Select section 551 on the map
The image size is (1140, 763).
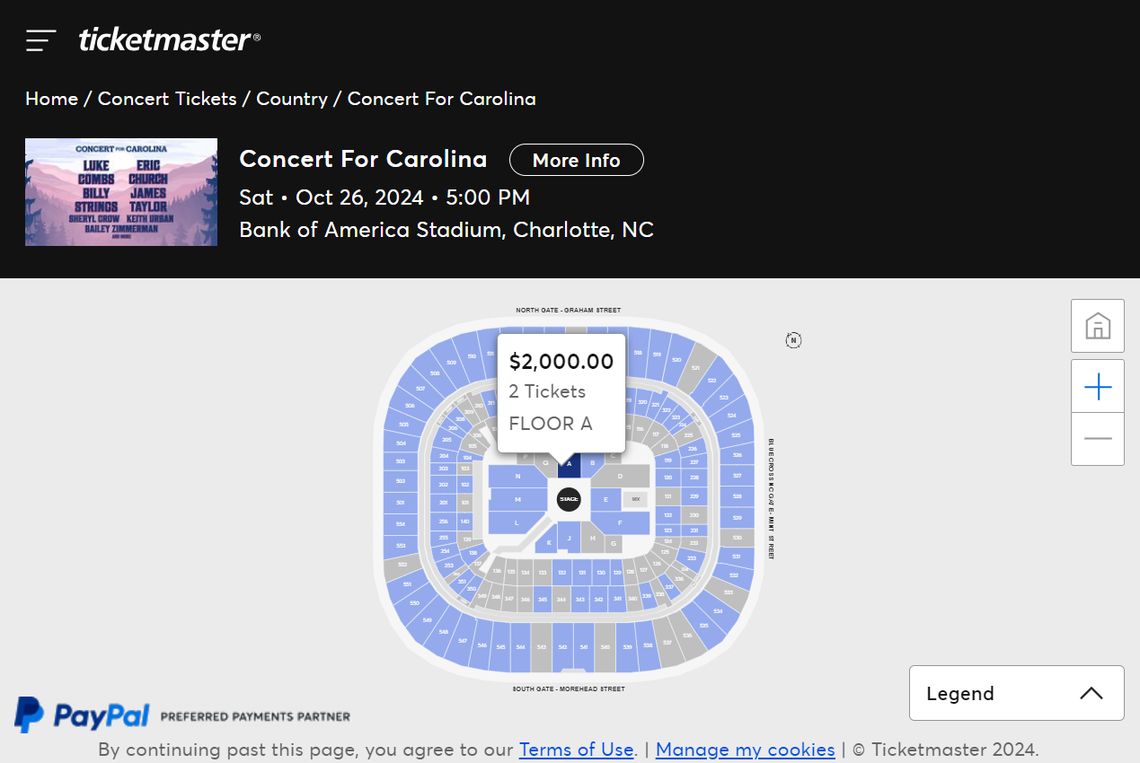(x=406, y=583)
